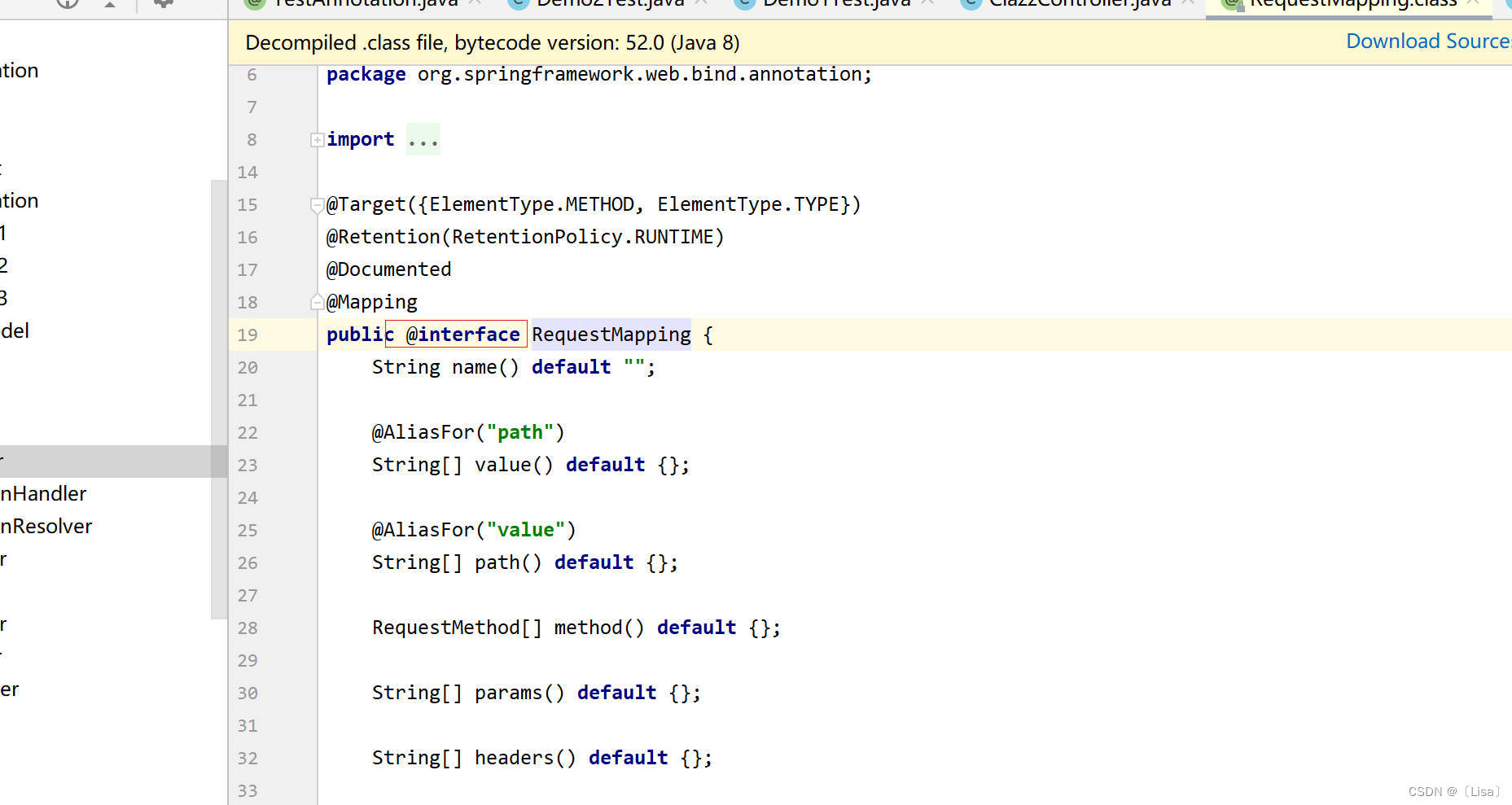Click the @Documented annotation

388,269
